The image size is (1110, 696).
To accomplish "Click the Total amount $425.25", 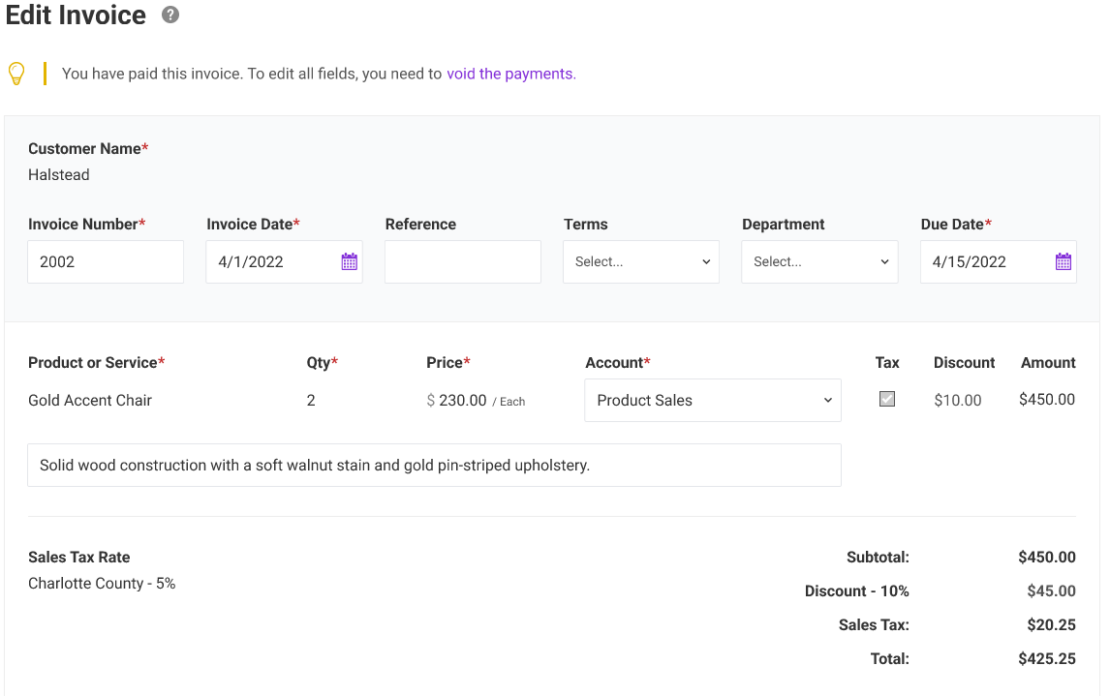I will [1047, 658].
